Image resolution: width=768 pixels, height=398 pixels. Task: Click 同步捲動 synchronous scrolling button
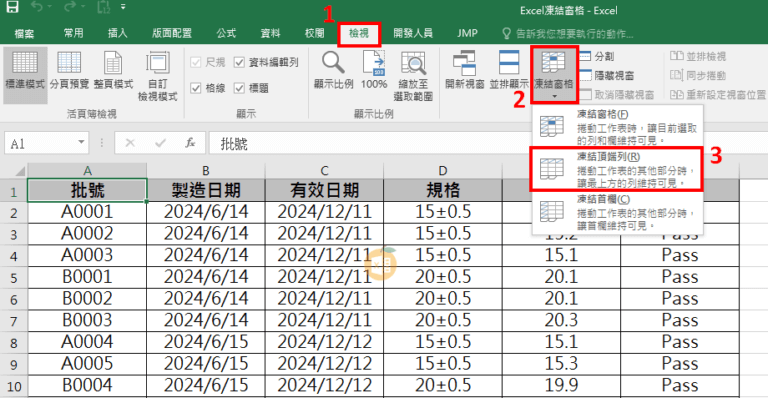(698, 75)
